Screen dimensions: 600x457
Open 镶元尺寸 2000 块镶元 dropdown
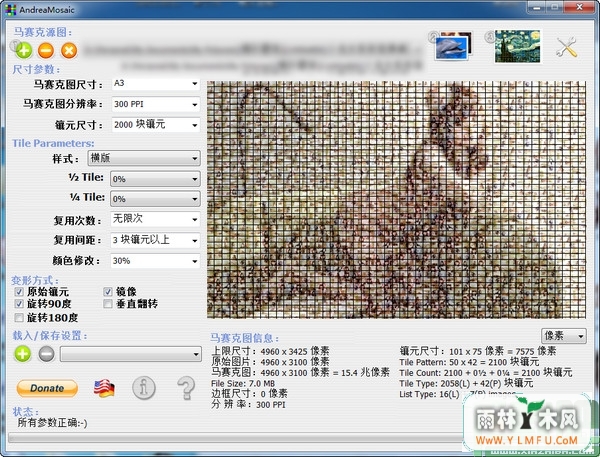(156, 125)
